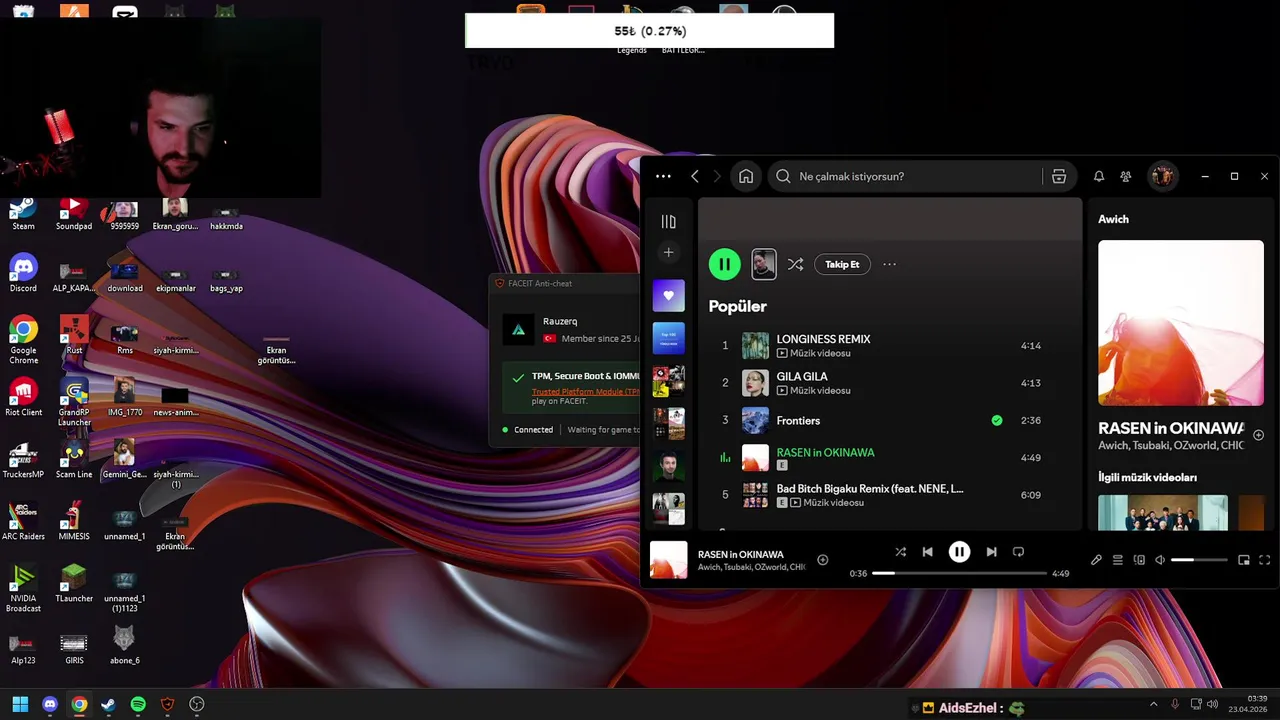
Task: Open Soundpad desktop icon
Action: 74,215
